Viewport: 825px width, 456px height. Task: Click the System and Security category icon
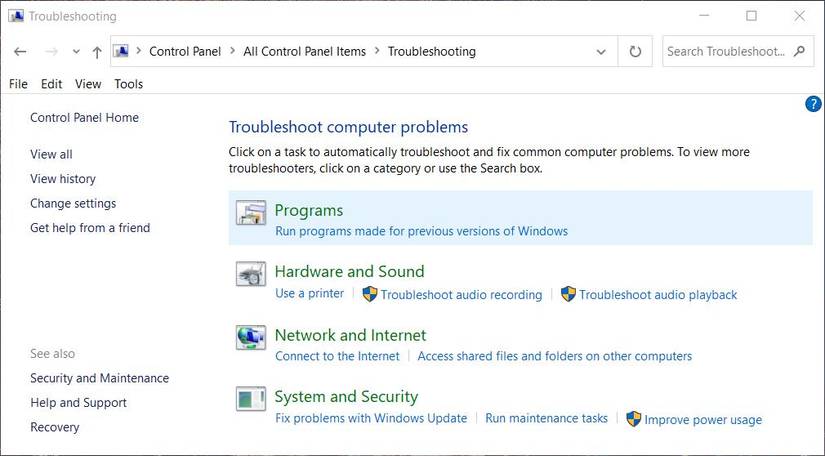(x=250, y=399)
